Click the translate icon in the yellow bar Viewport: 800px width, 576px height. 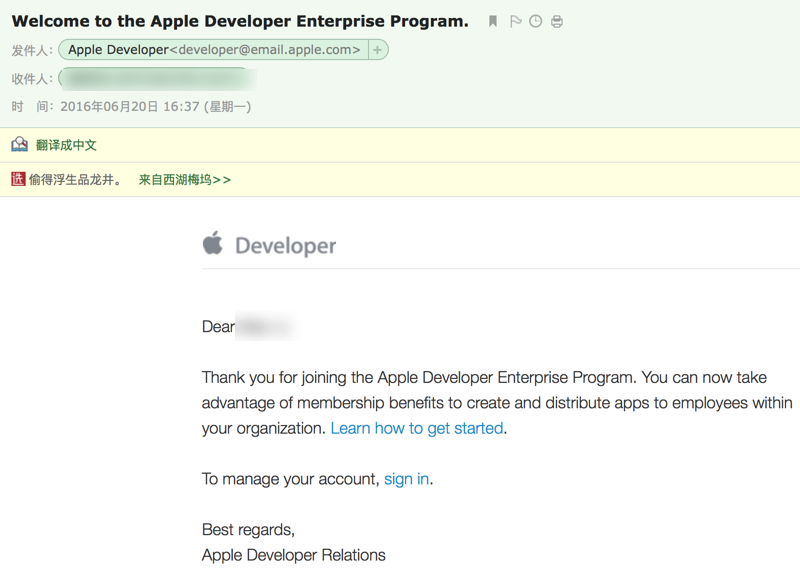tap(19, 145)
